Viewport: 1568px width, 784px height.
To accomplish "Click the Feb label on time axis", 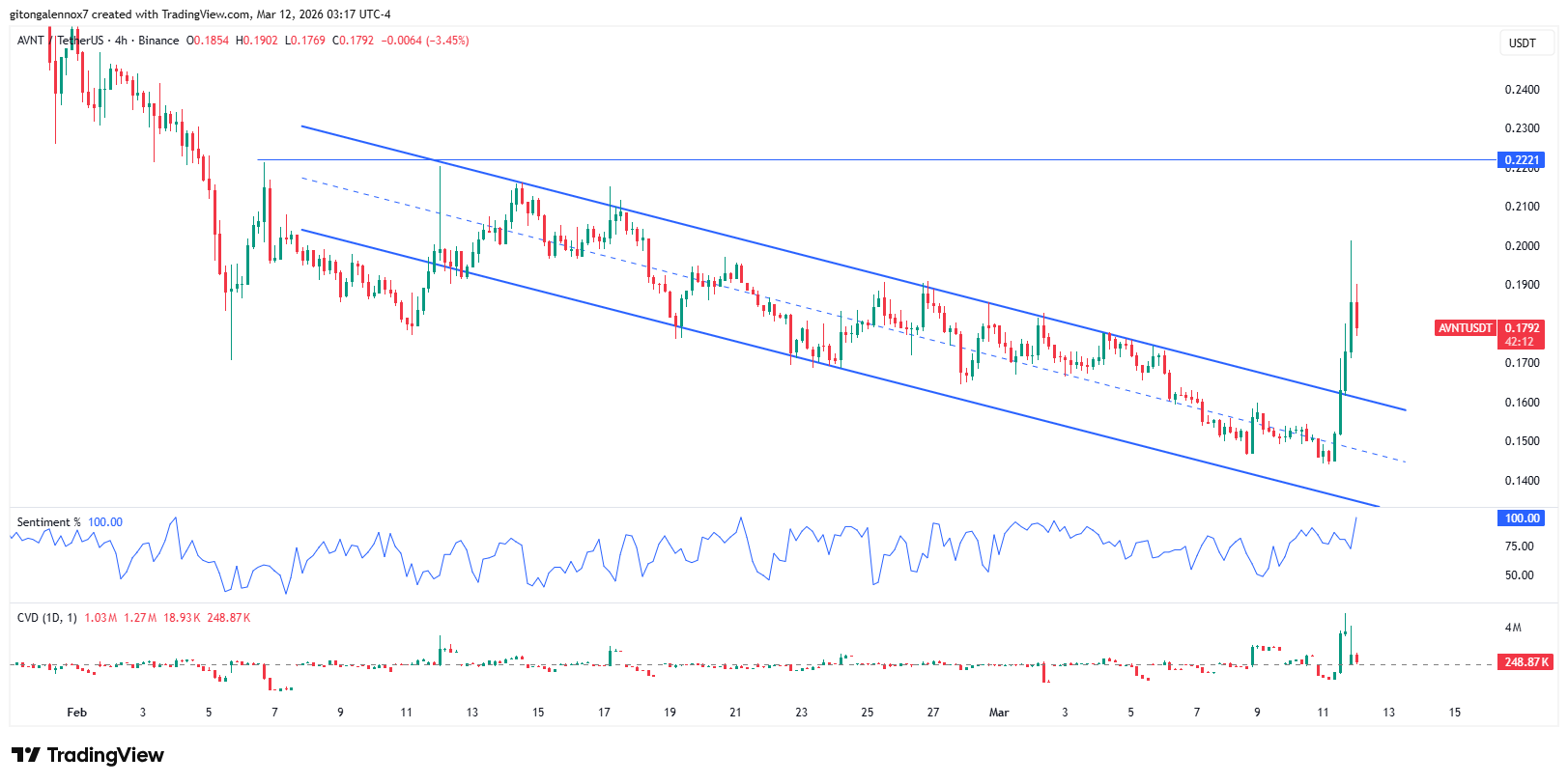I will pos(76,713).
